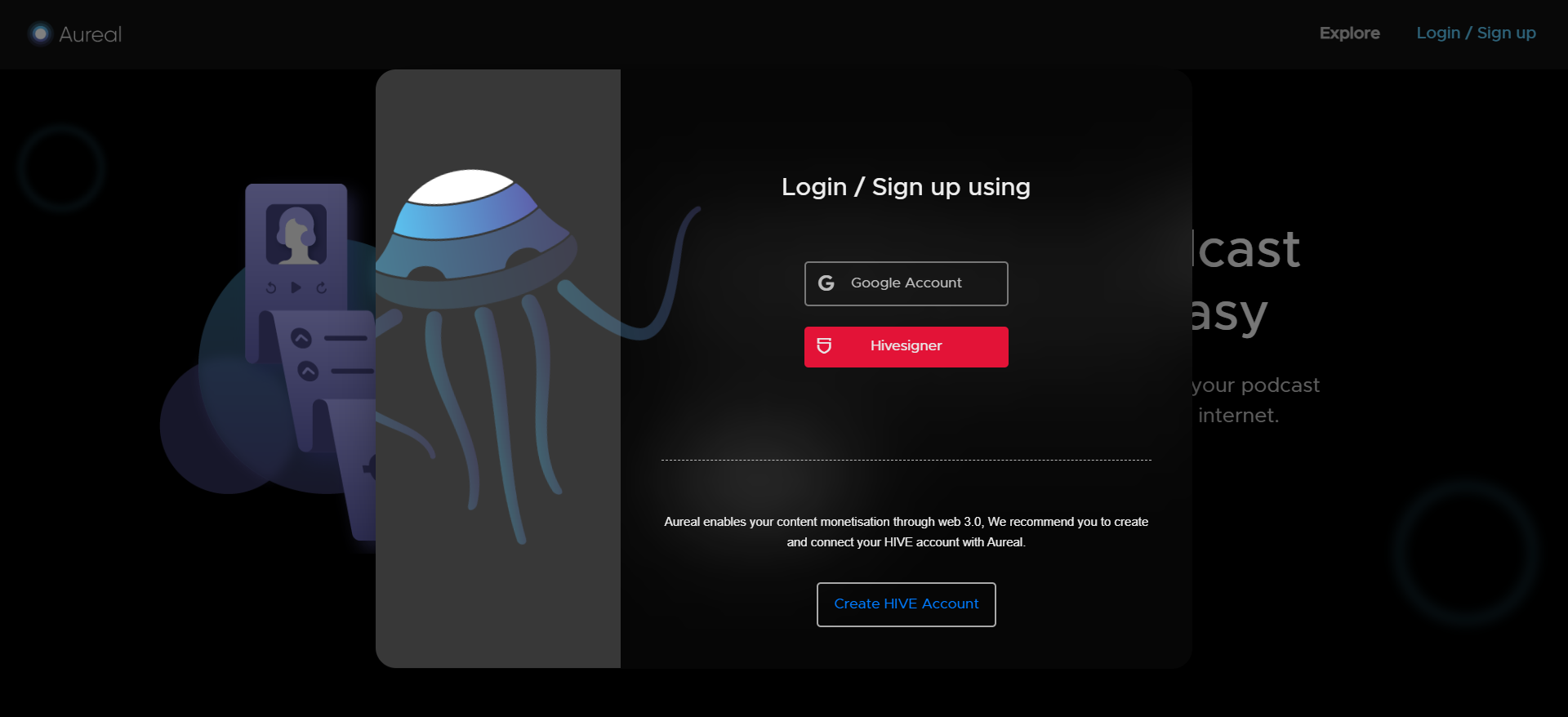Click the Google G icon
The width and height of the screenshot is (1568, 717).
826,283
